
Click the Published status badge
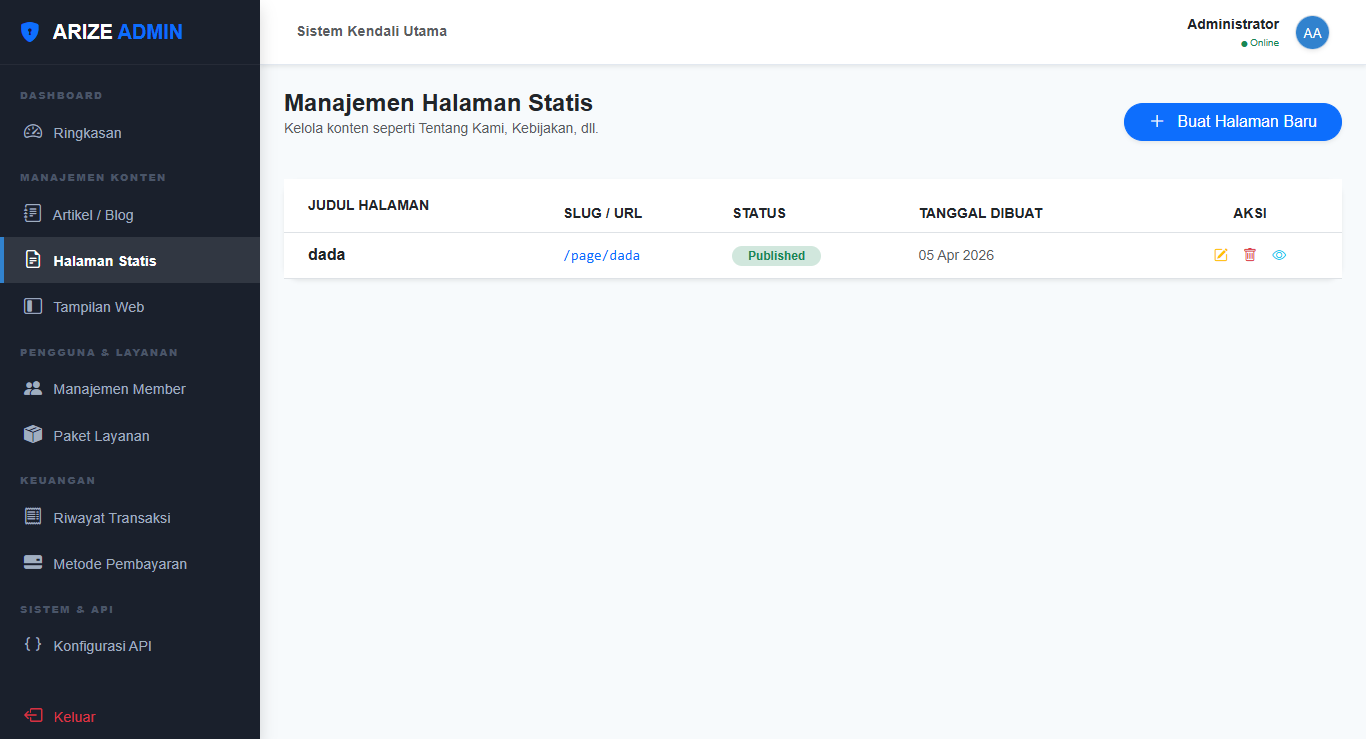tap(776, 256)
